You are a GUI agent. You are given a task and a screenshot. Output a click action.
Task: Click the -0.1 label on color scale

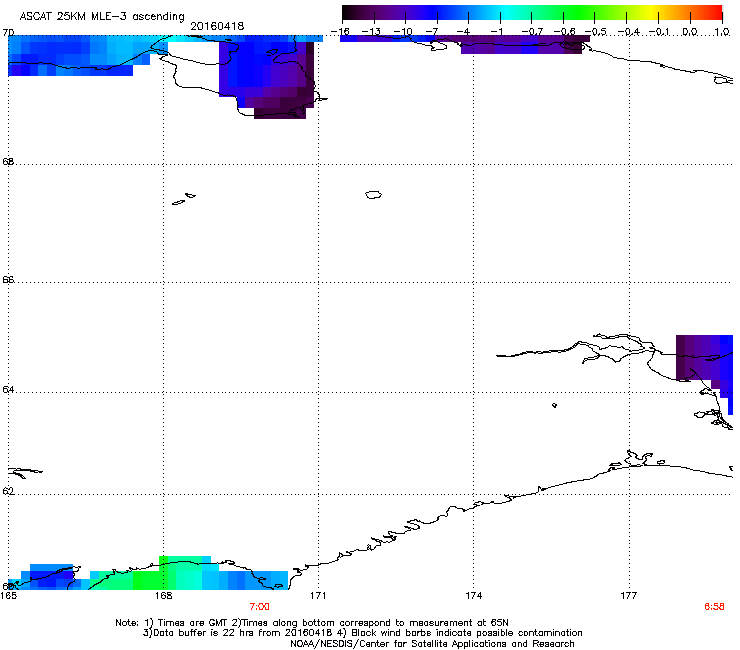(x=659, y=32)
